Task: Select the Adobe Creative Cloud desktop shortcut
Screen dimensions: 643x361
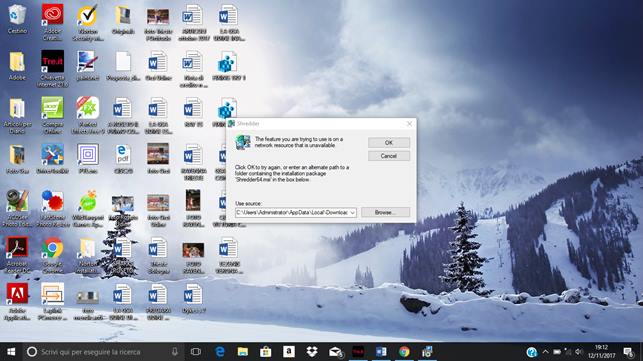Action: (x=52, y=22)
